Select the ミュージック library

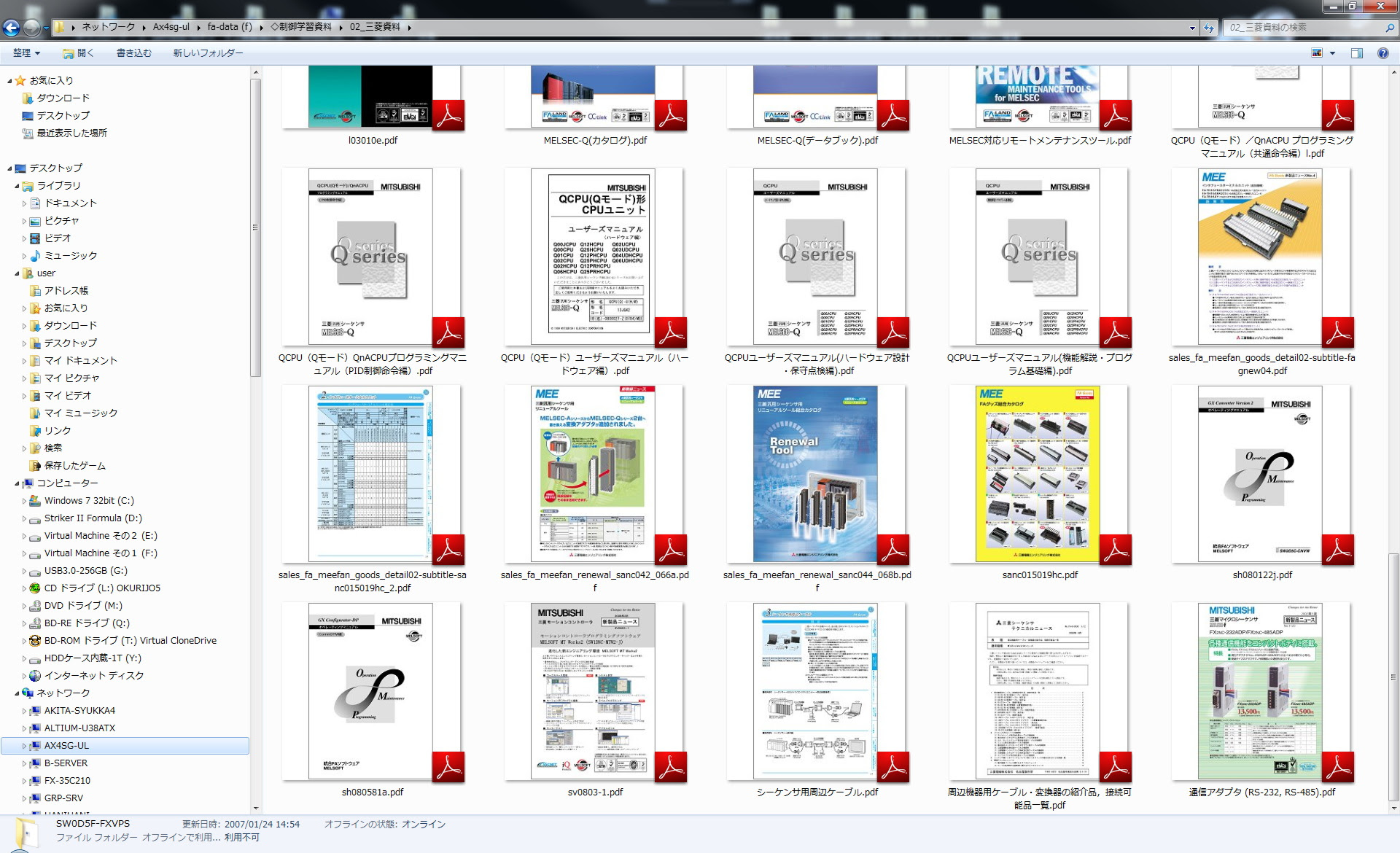[71, 256]
